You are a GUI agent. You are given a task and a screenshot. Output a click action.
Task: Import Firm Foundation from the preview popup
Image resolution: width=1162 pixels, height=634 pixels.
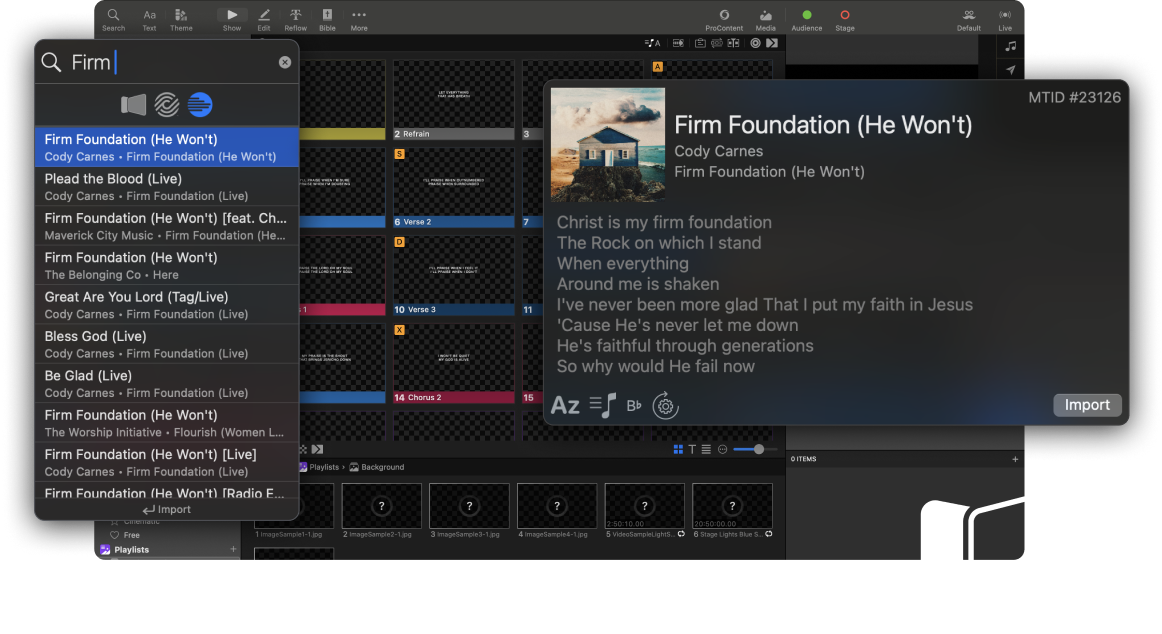pyautogui.click(x=1087, y=405)
